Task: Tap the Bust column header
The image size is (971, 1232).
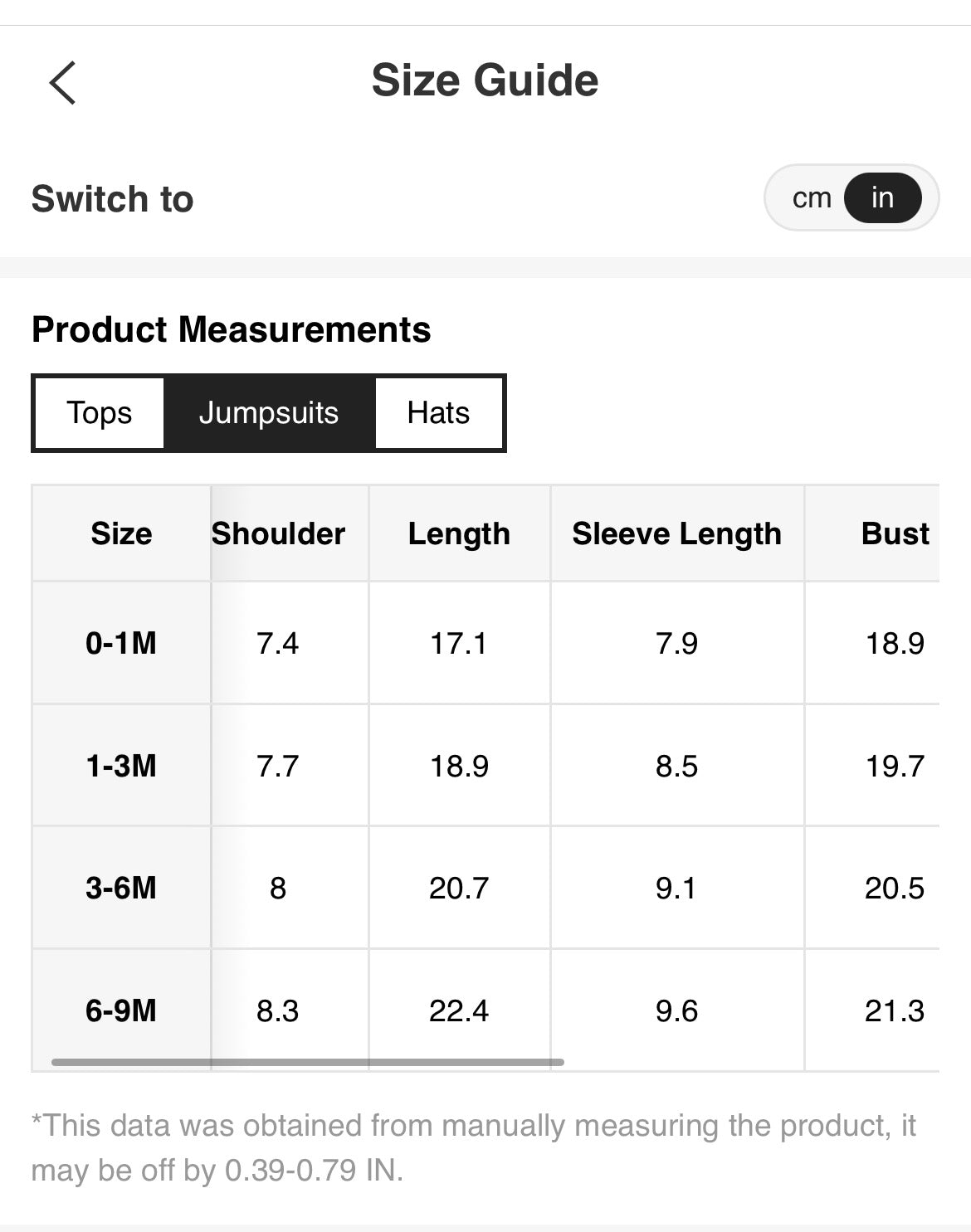Action: (895, 533)
